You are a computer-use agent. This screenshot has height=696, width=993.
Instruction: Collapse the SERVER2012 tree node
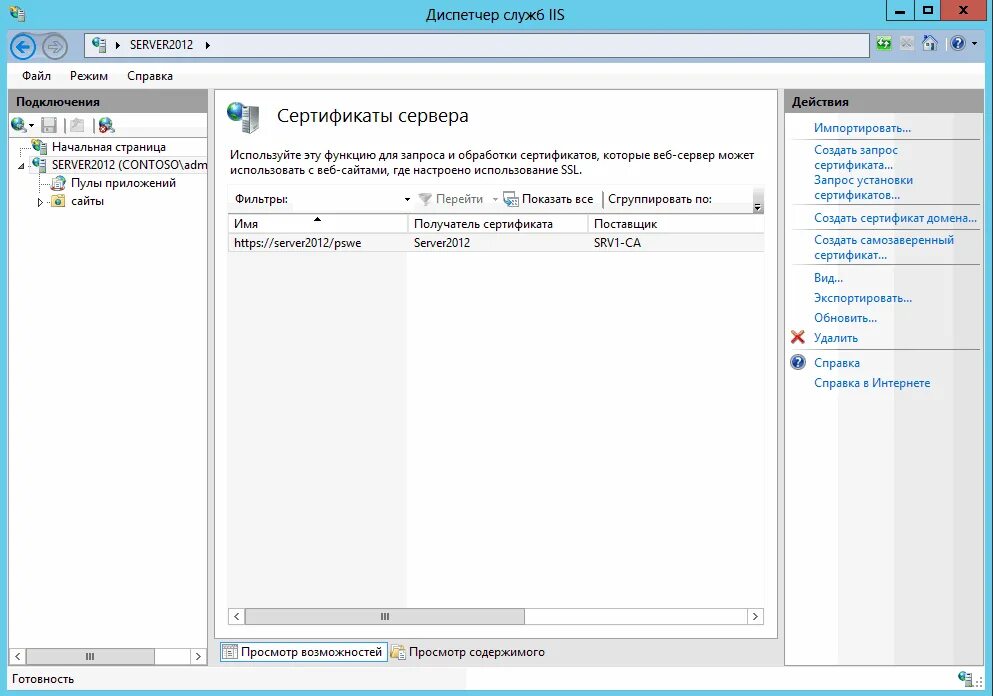(x=22, y=166)
